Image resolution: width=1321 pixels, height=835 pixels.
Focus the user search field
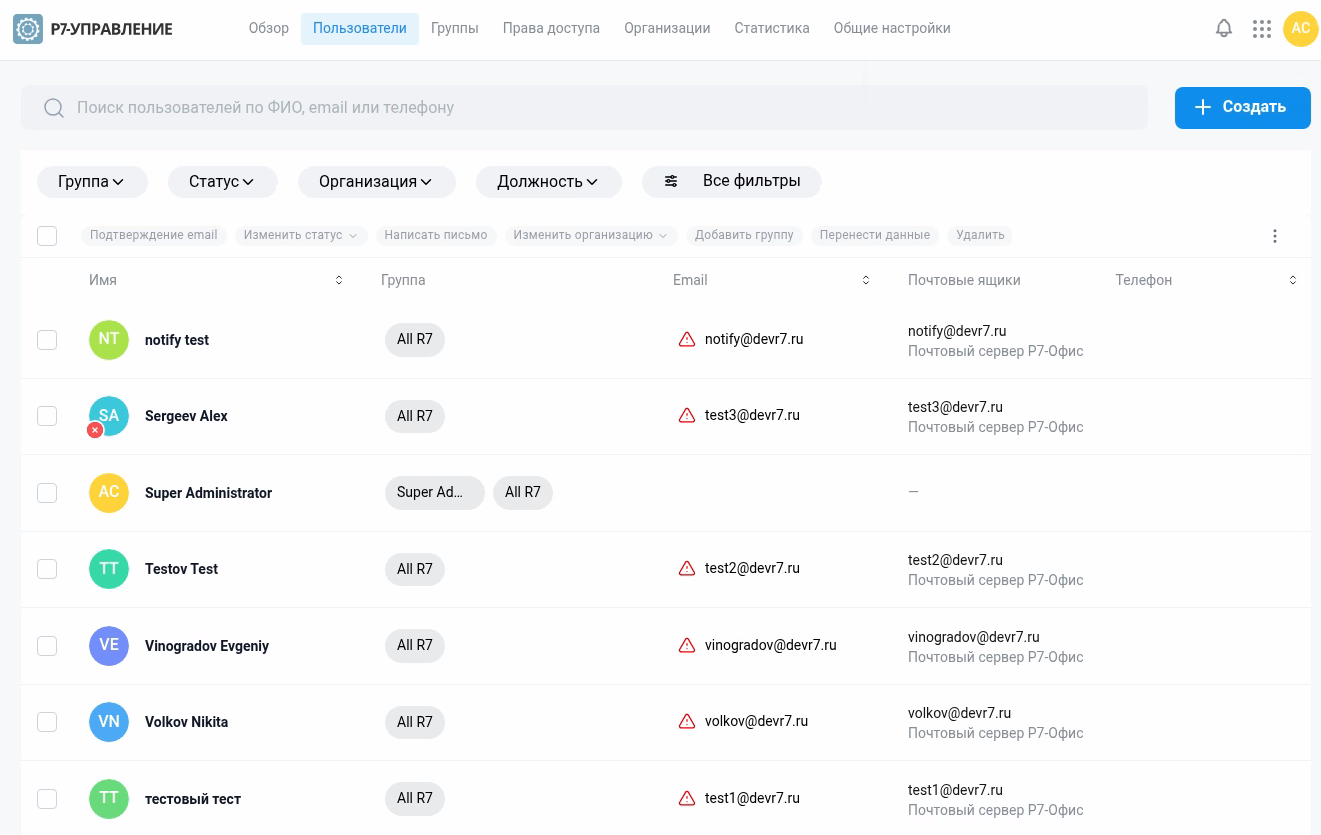pos(584,107)
